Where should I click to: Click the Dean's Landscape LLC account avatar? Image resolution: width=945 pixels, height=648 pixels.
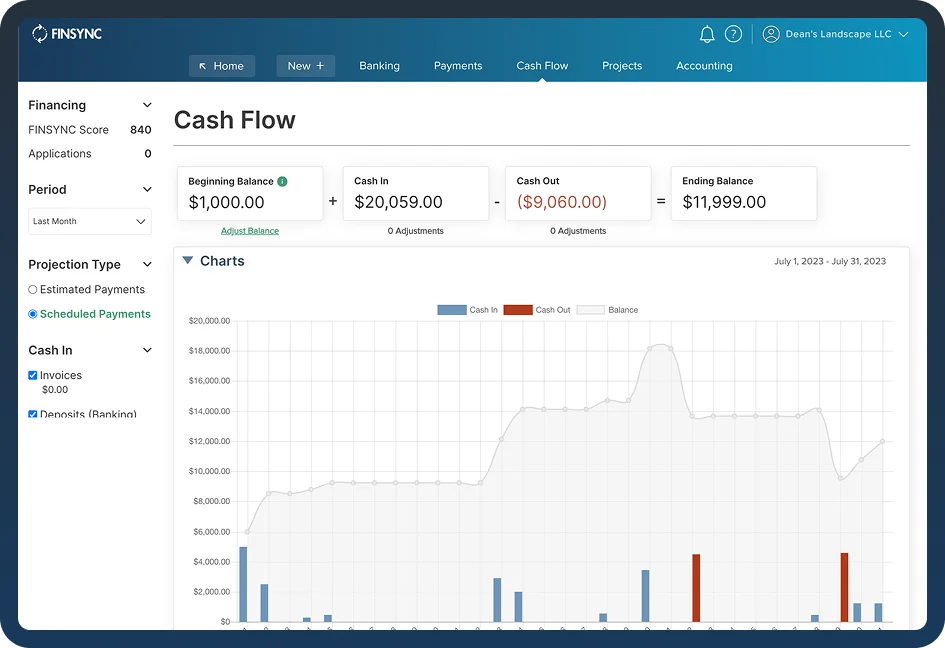click(770, 33)
